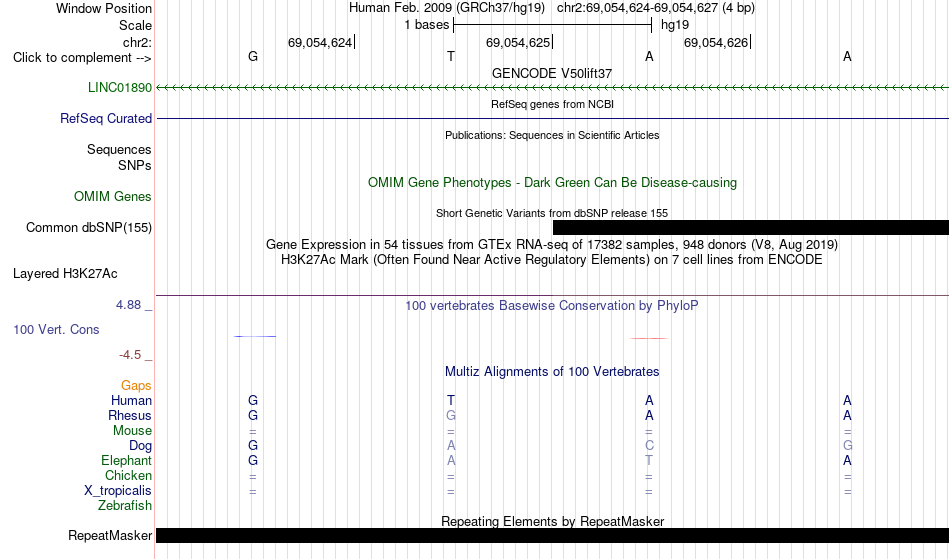This screenshot has height=559, width=950.
Task: Open the RefSeq Curated track label
Action: tap(105, 118)
